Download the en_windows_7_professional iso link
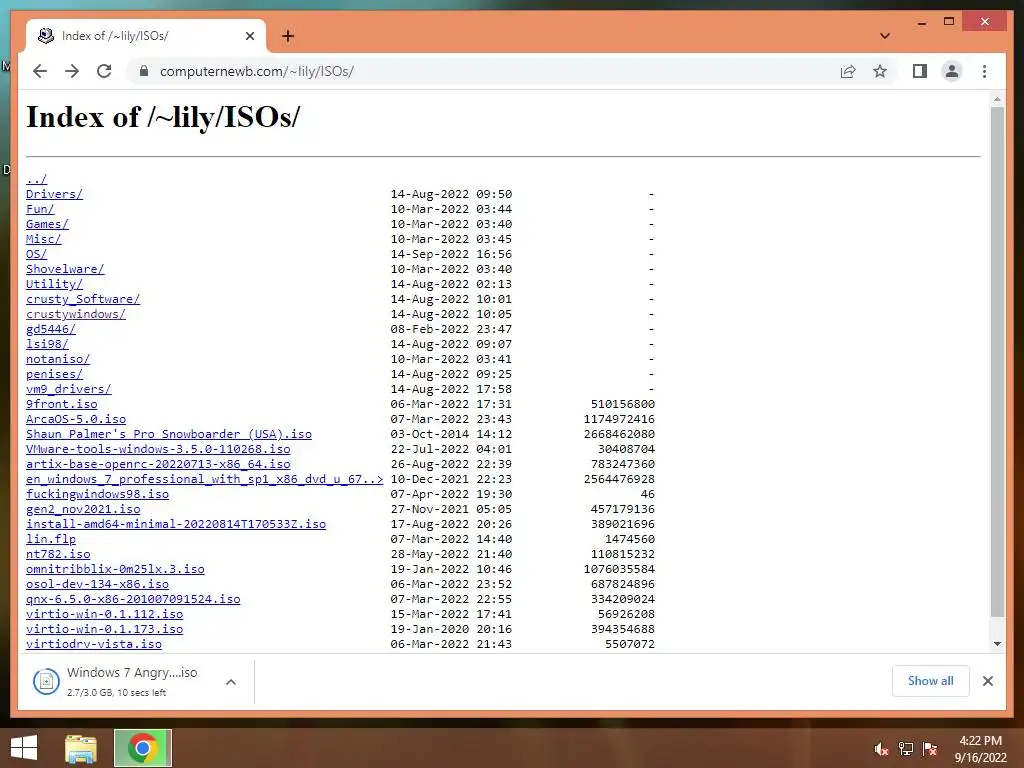The height and width of the screenshot is (768, 1024). point(204,479)
